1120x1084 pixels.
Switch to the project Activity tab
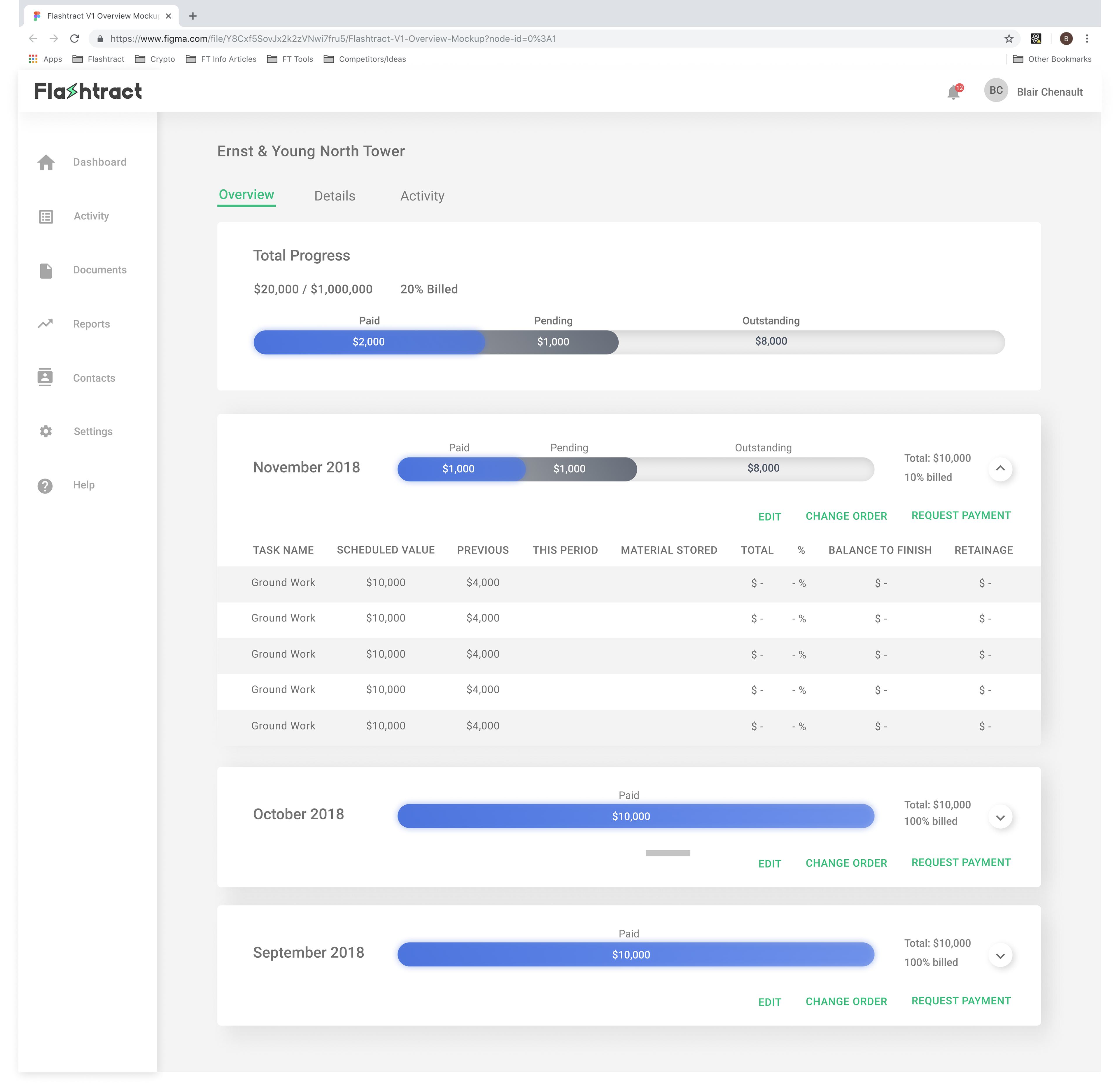pos(422,196)
